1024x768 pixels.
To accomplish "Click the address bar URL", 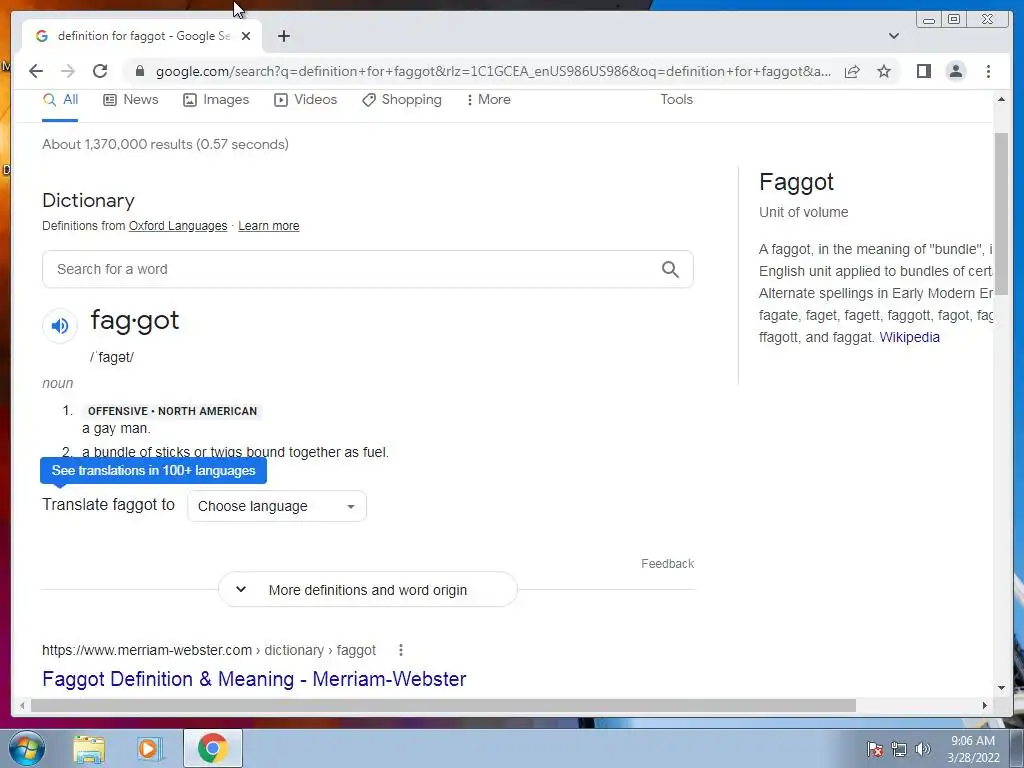I will point(493,71).
